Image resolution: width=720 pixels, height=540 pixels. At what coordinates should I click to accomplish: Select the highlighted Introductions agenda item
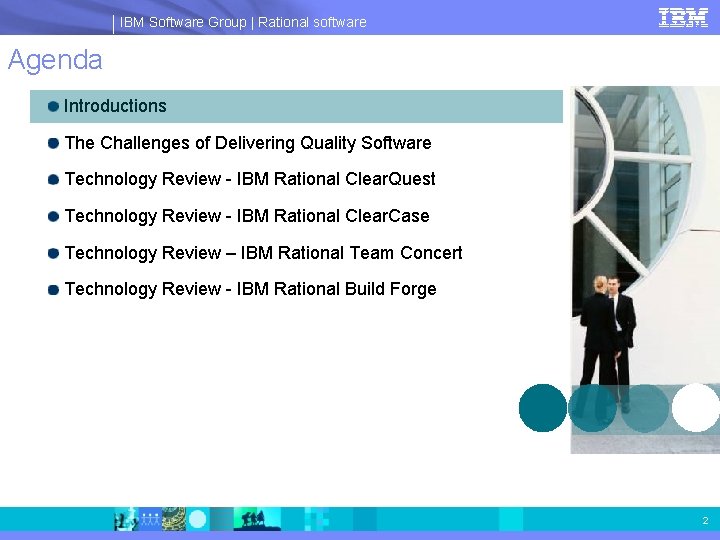(296, 107)
